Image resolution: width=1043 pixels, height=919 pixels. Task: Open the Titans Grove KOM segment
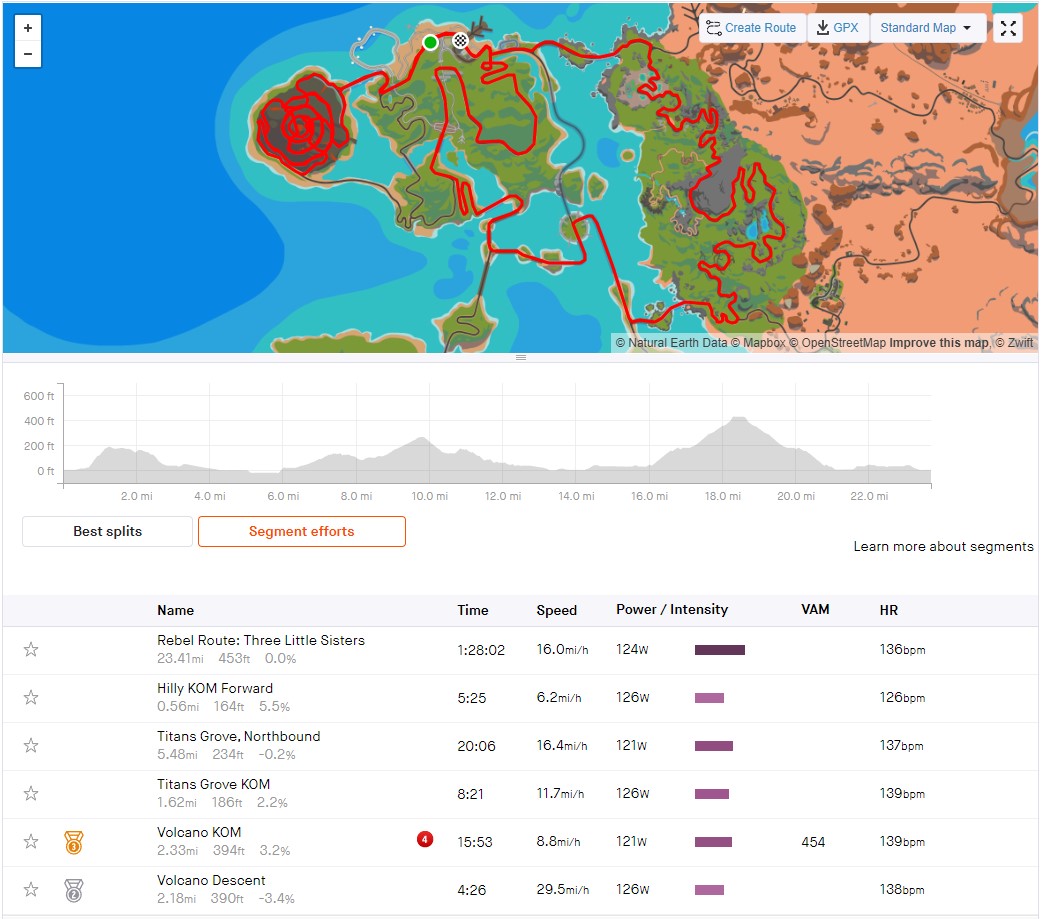point(214,784)
